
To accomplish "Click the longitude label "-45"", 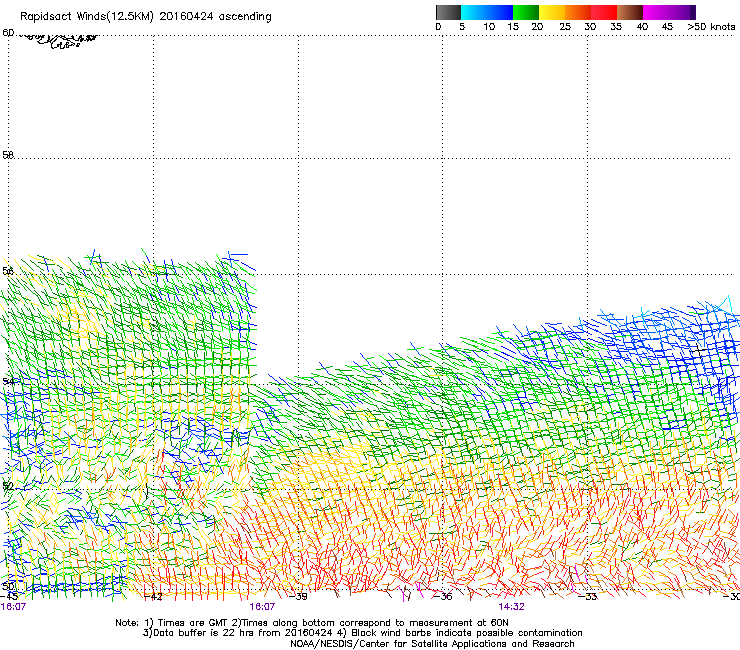I will pos(9,596).
